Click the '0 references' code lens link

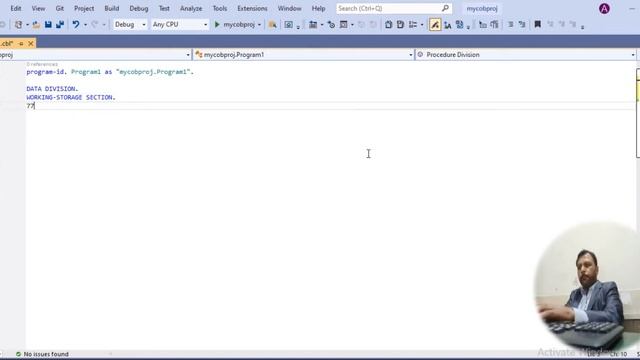[x=42, y=64]
